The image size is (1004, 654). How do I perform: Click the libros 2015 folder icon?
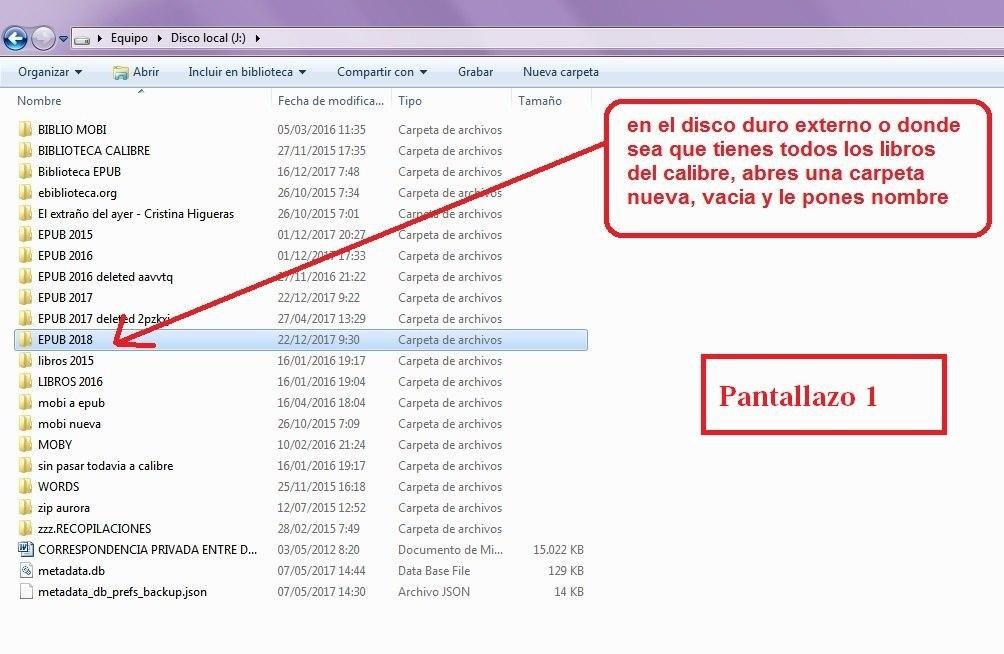(26, 361)
